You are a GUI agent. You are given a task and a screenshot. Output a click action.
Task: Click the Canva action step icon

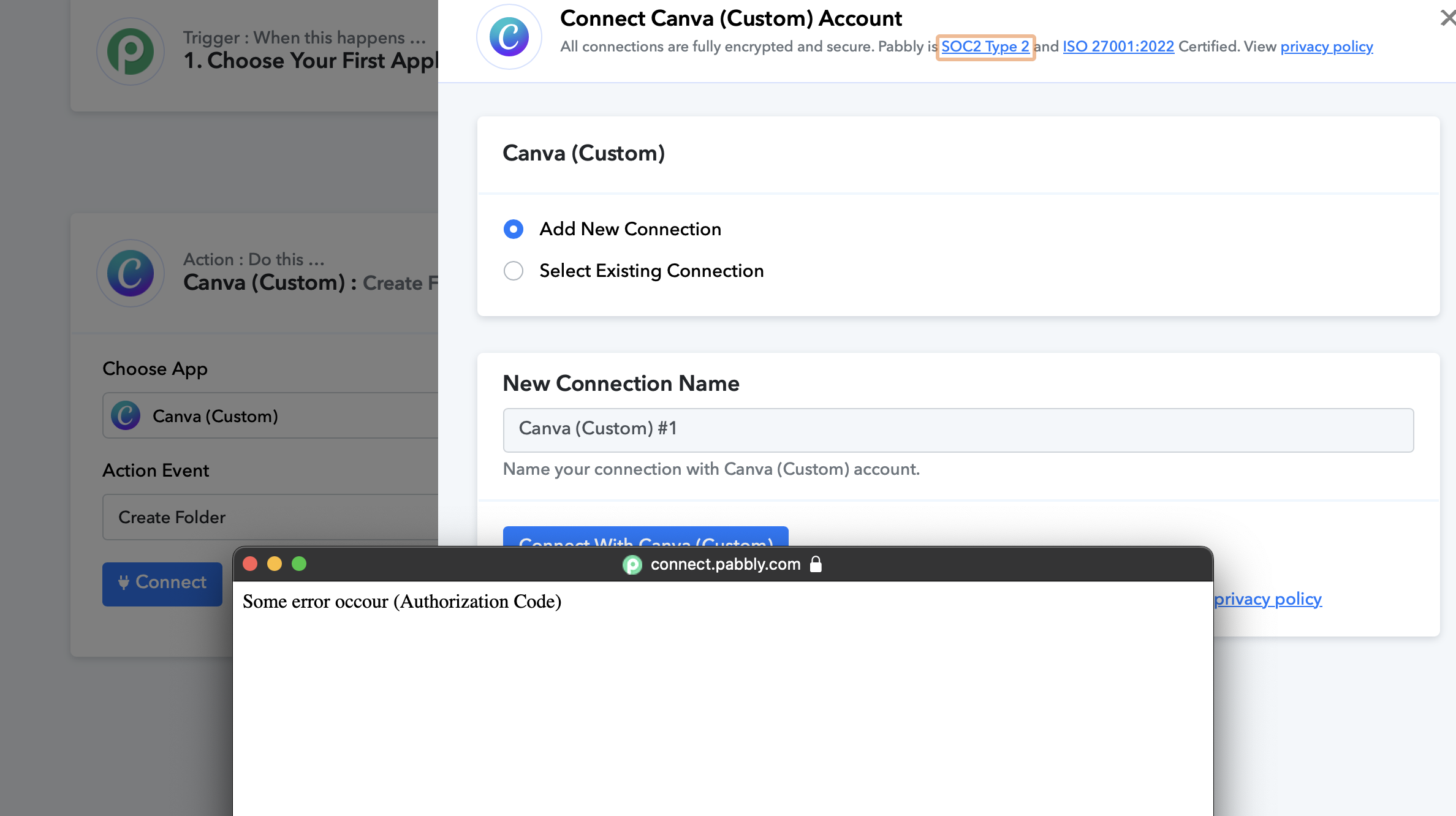tap(131, 273)
